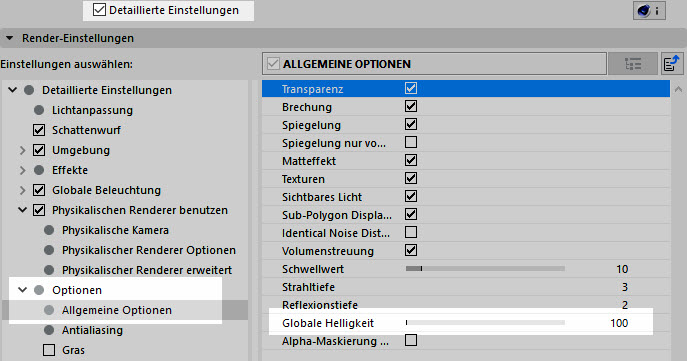Viewport: 687px width, 361px height.
Task: Click the ALLGEMEINE OPTIONEN heading text
Action: [x=347, y=64]
